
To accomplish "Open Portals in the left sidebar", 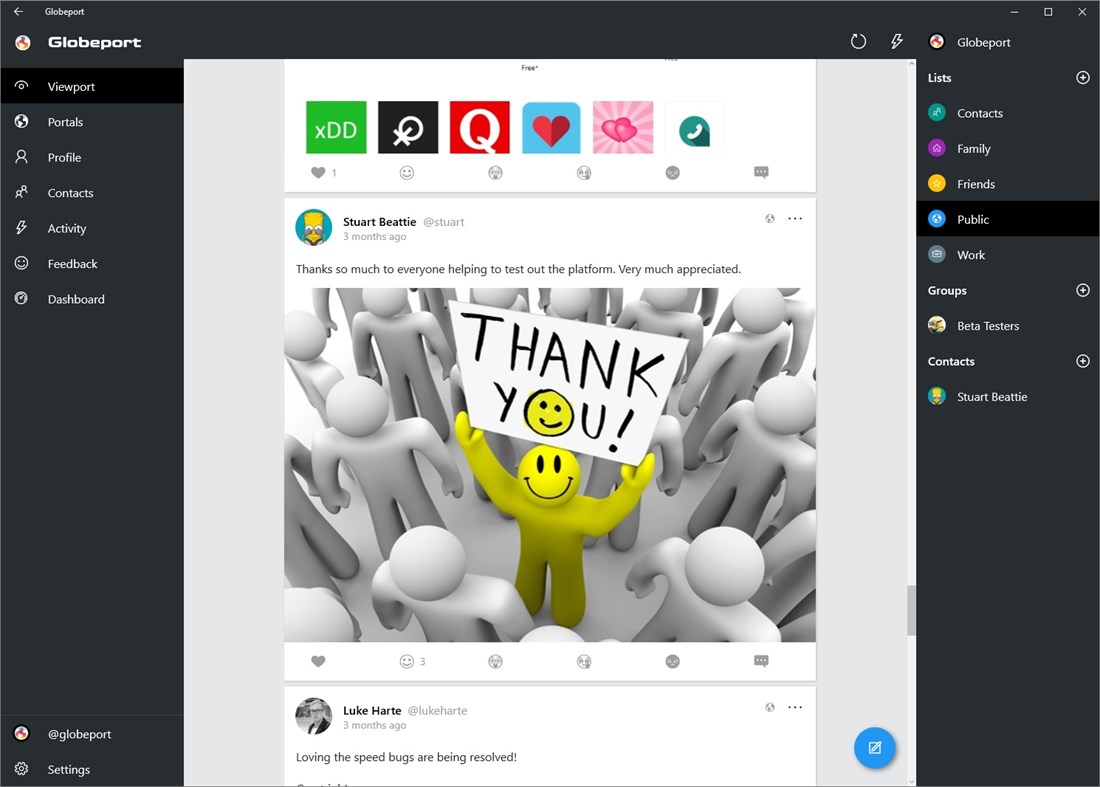I will point(92,121).
